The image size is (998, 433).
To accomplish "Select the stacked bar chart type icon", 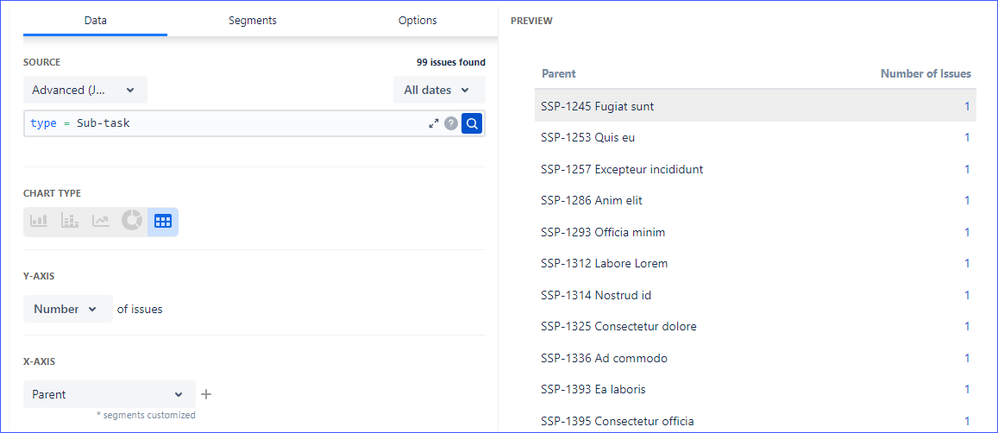I will 69,221.
